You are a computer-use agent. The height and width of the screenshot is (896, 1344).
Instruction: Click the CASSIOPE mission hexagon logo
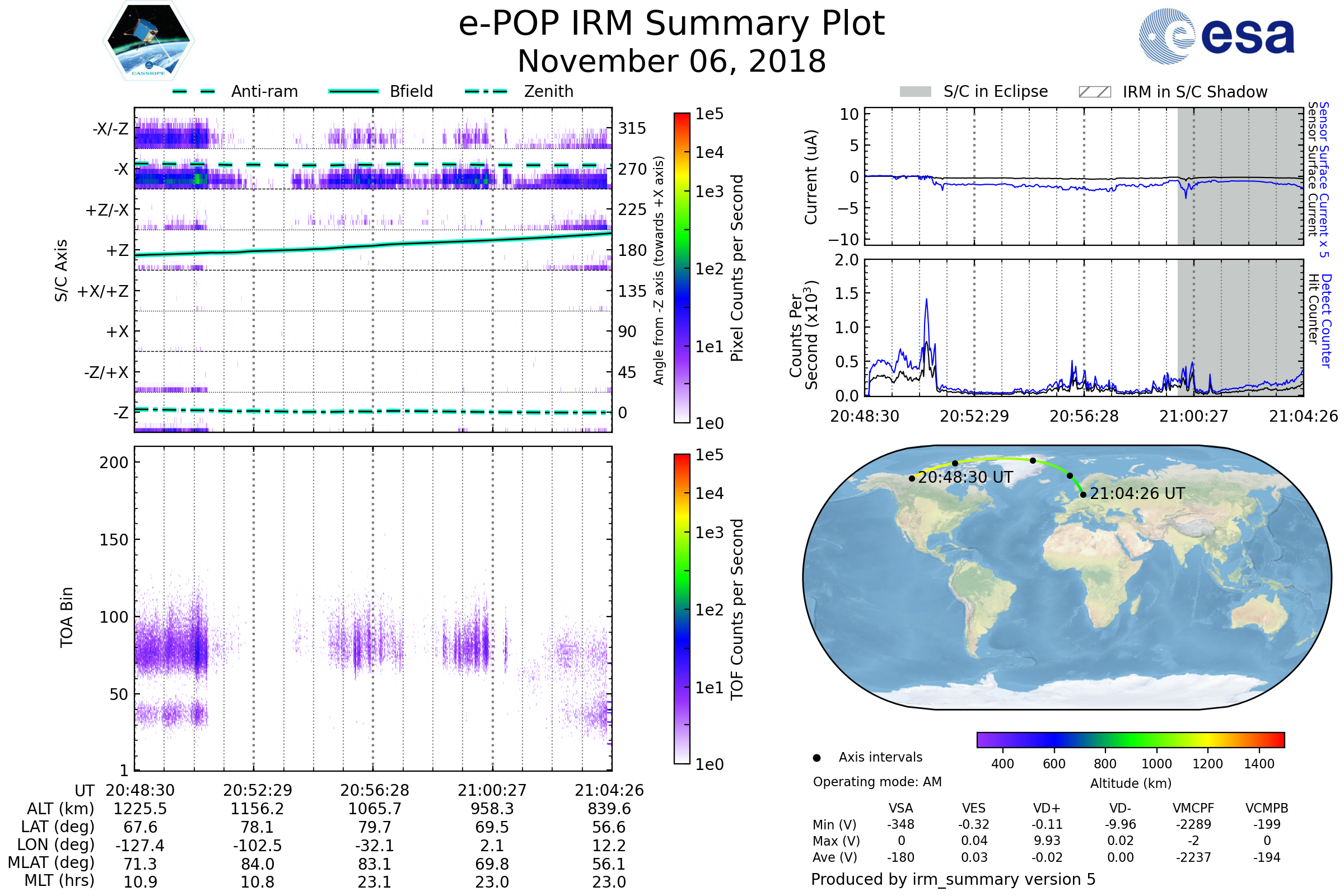(x=148, y=41)
